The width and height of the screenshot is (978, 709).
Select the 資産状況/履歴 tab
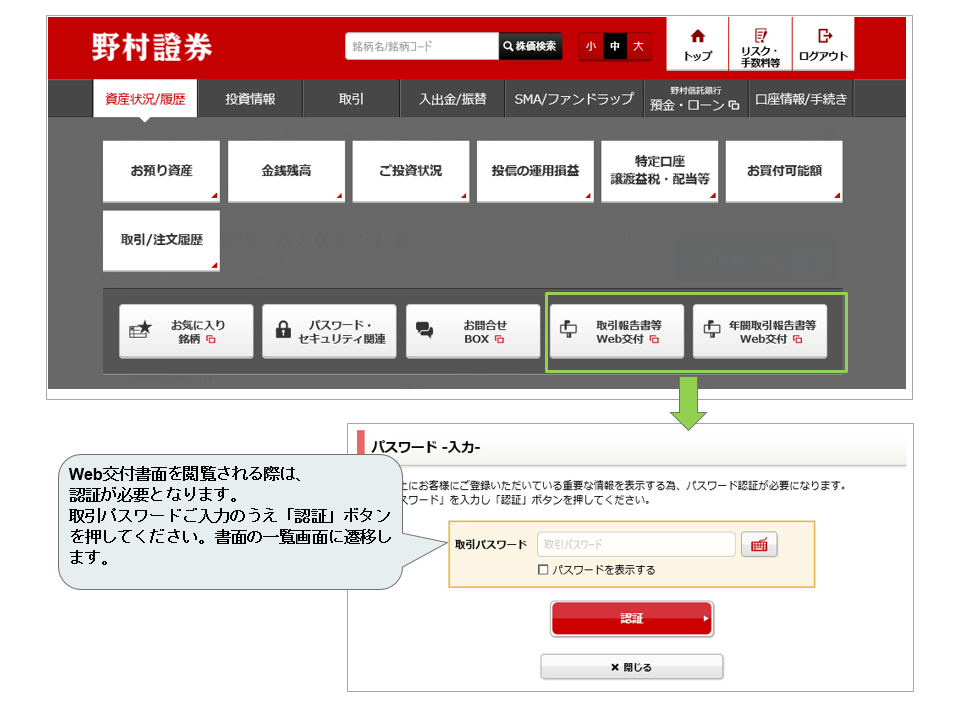click(x=145, y=99)
